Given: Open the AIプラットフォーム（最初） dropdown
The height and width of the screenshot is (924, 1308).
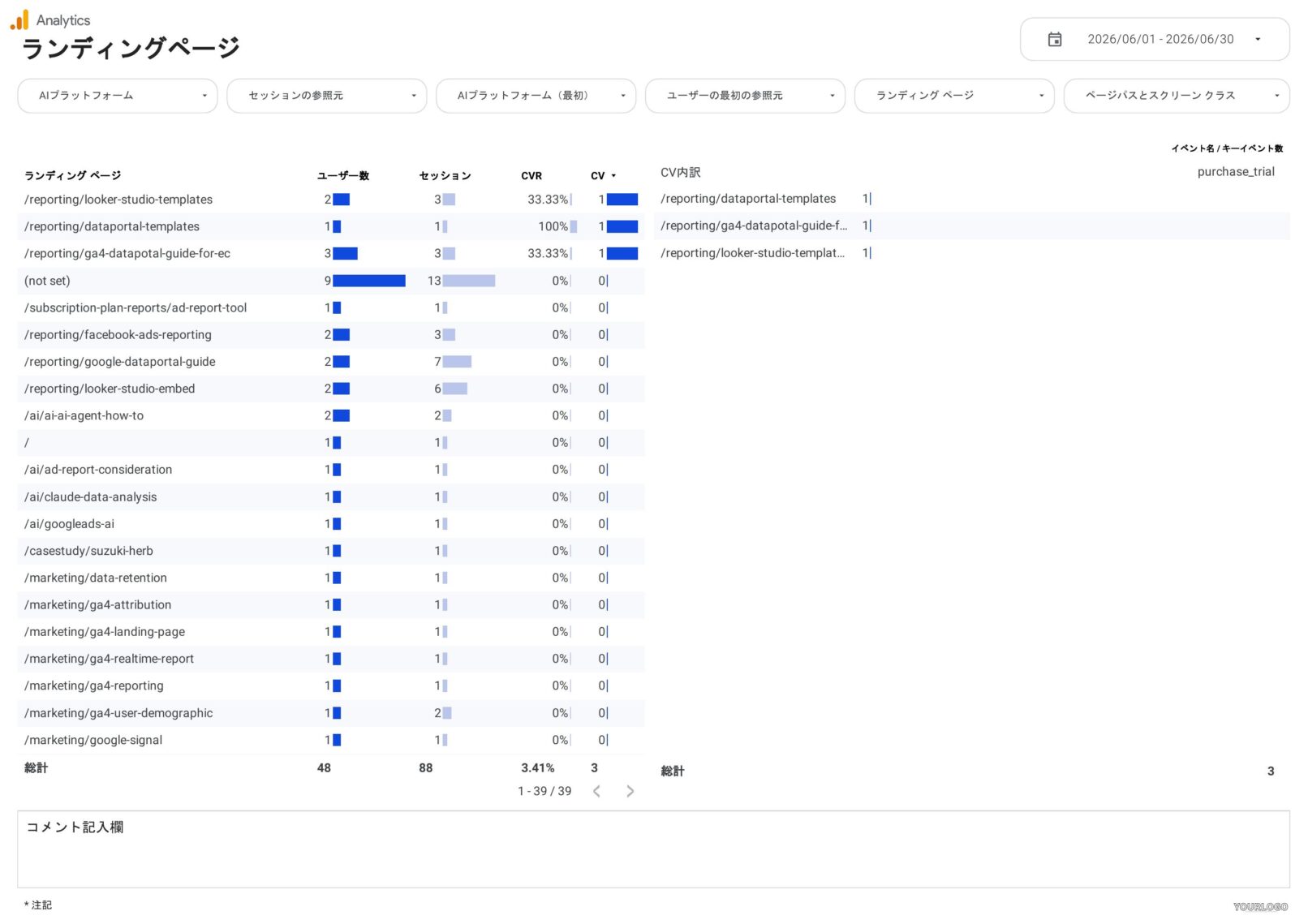Looking at the screenshot, I should tap(536, 96).
